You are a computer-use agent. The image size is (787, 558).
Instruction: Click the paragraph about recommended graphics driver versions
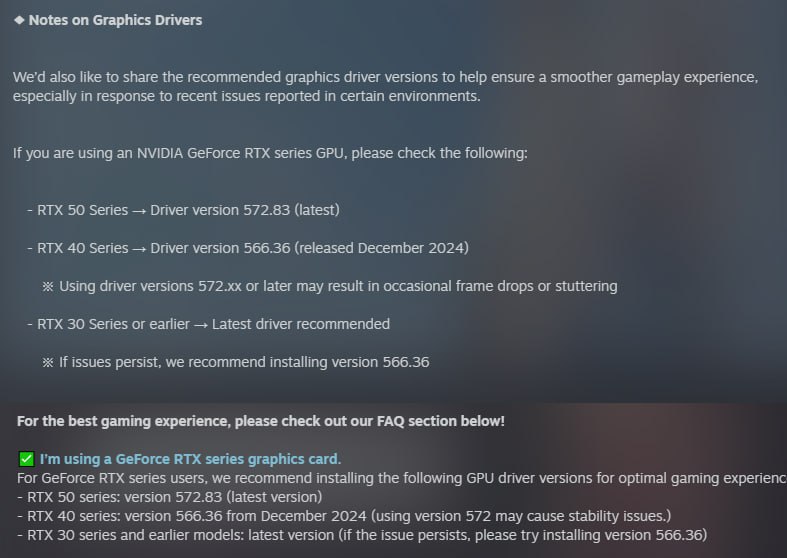tap(385, 86)
